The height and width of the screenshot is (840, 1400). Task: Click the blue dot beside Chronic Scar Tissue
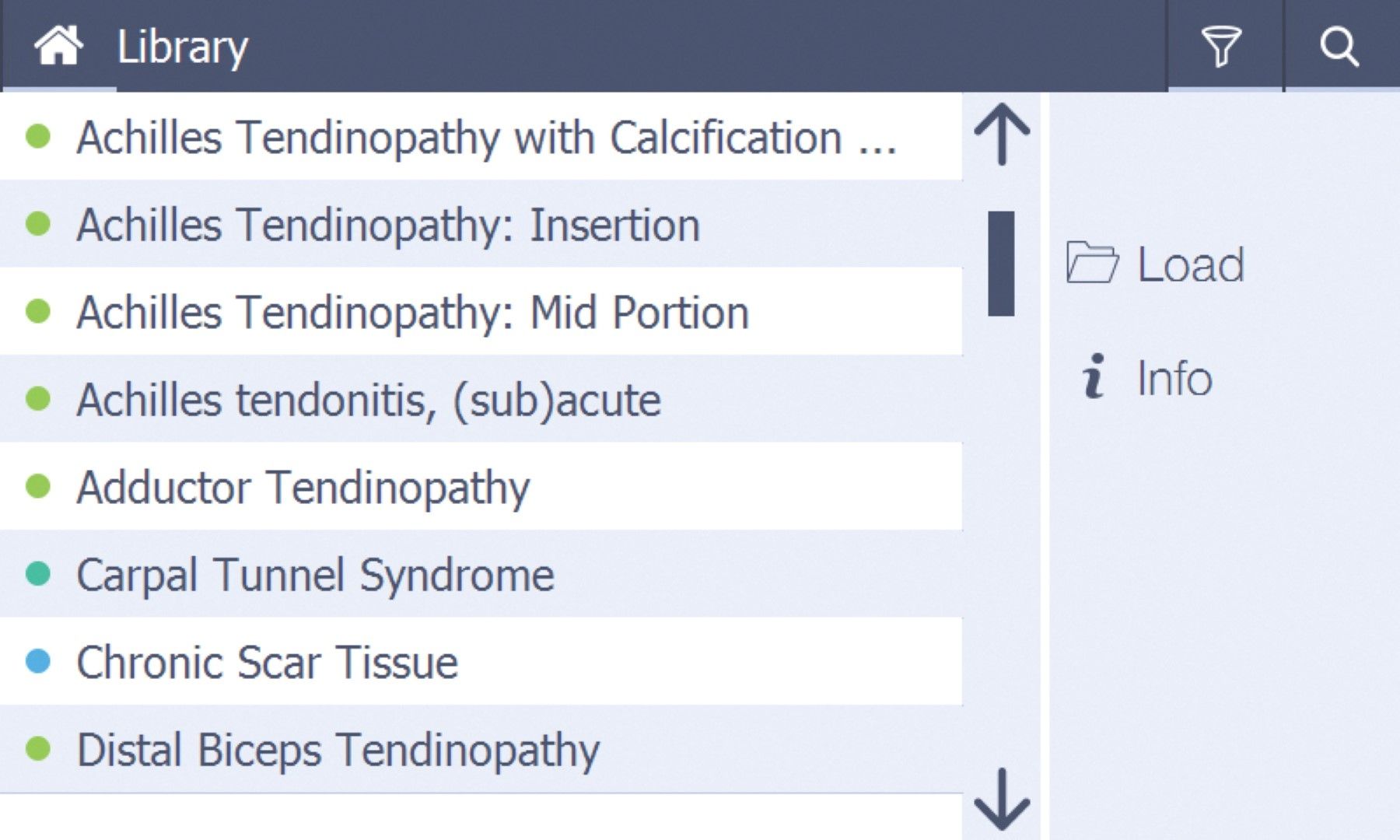(x=38, y=662)
